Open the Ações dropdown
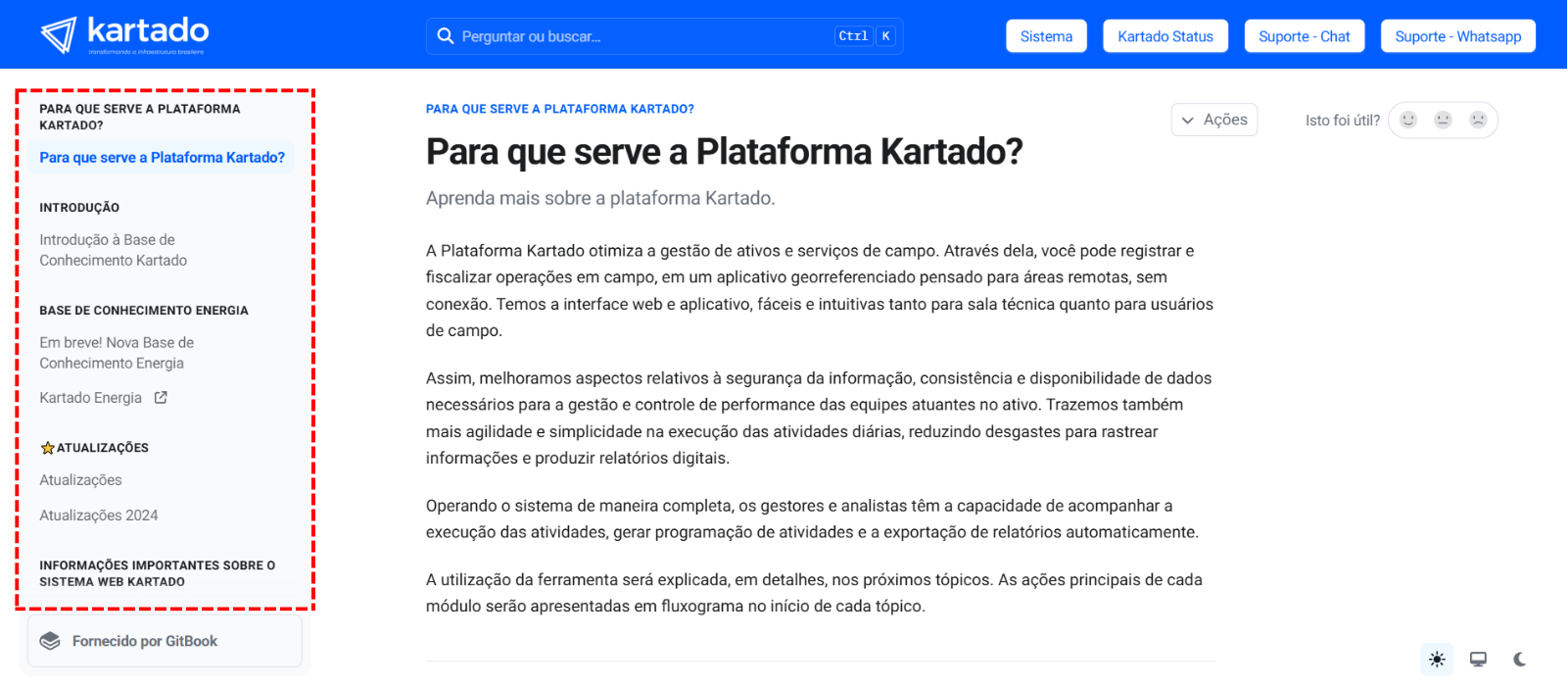This screenshot has height=688, width=1568. 1214,120
